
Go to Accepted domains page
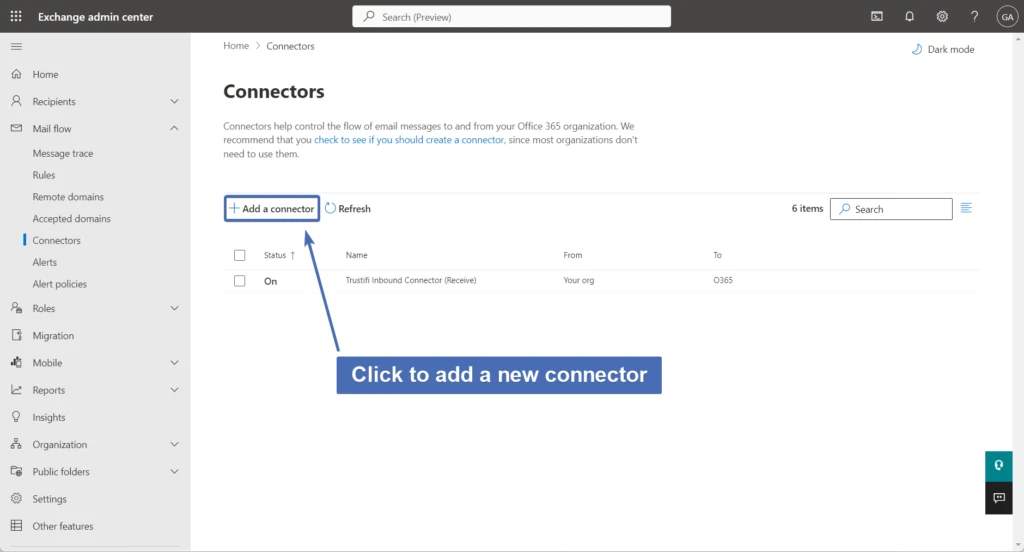coord(72,219)
